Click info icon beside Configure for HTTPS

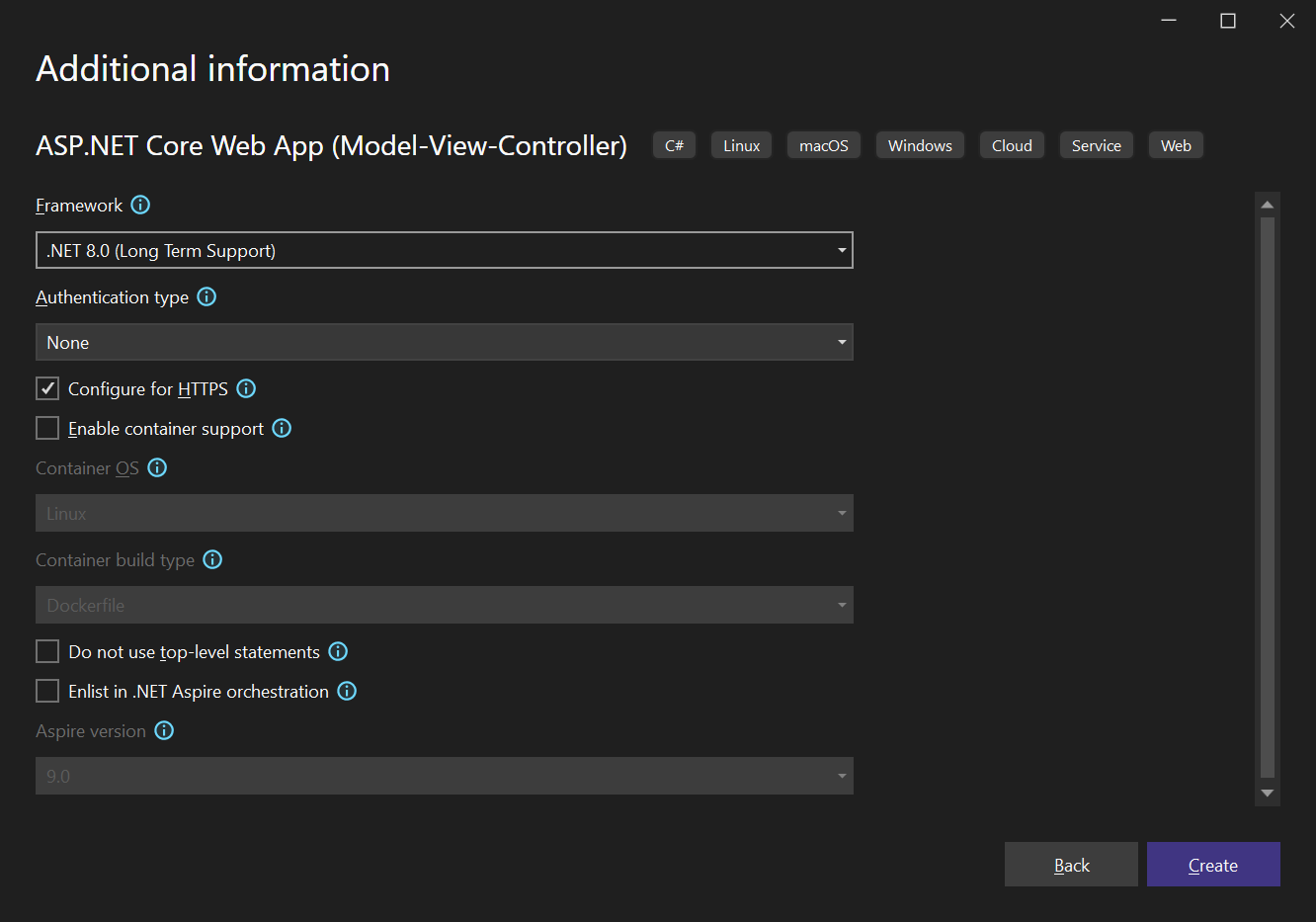[x=246, y=388]
